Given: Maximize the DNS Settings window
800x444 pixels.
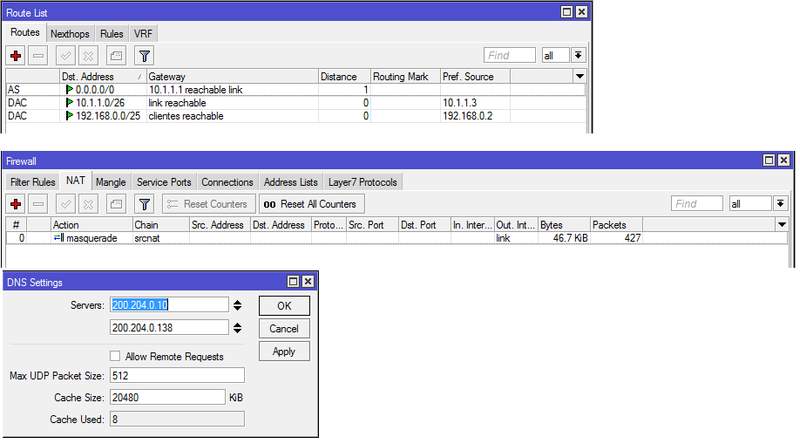Looking at the screenshot, I should pyautogui.click(x=293, y=281).
